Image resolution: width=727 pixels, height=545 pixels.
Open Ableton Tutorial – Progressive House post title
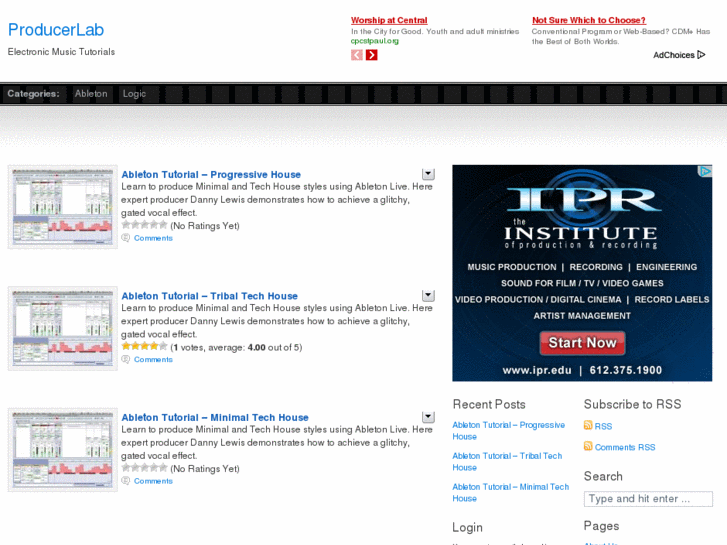click(211, 175)
